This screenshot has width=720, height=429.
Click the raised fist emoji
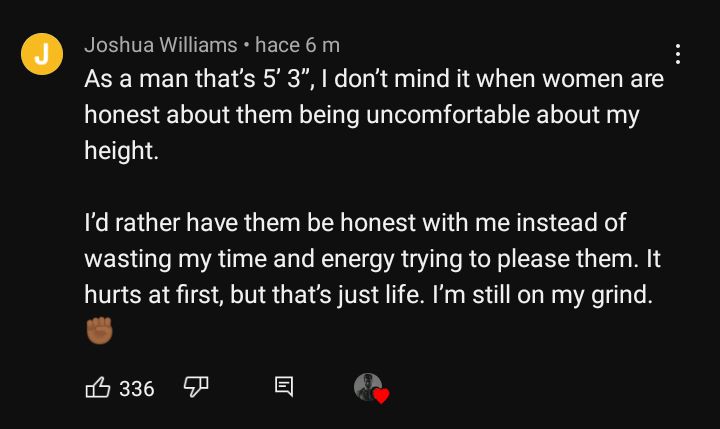[x=99, y=330]
